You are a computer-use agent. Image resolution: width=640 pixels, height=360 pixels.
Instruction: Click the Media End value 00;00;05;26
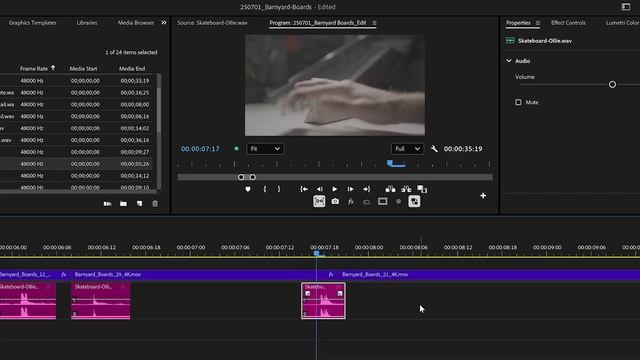[135, 164]
